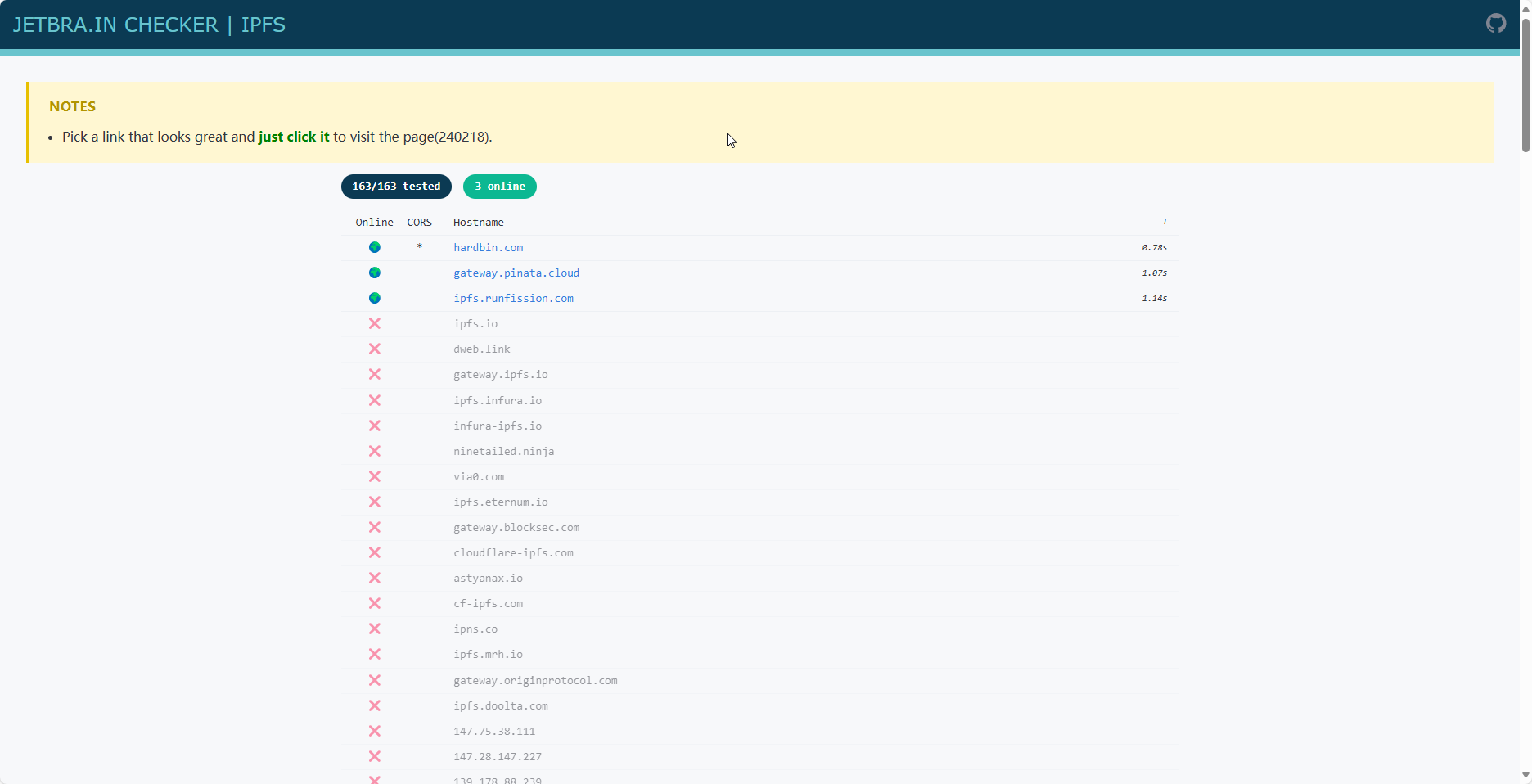Click the X icon beside gateway.originprotocol.com
1532x784 pixels.
375,680
